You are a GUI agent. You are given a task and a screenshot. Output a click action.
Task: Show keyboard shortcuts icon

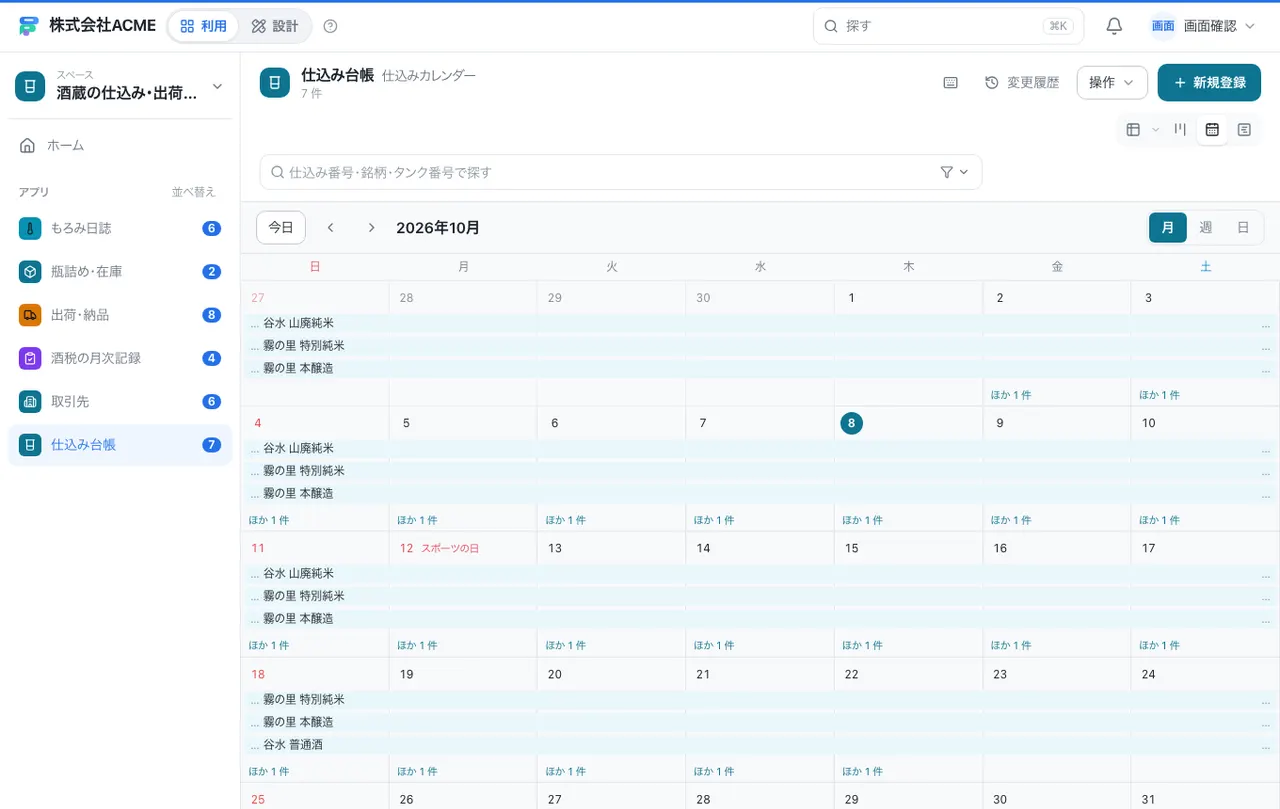coord(951,83)
